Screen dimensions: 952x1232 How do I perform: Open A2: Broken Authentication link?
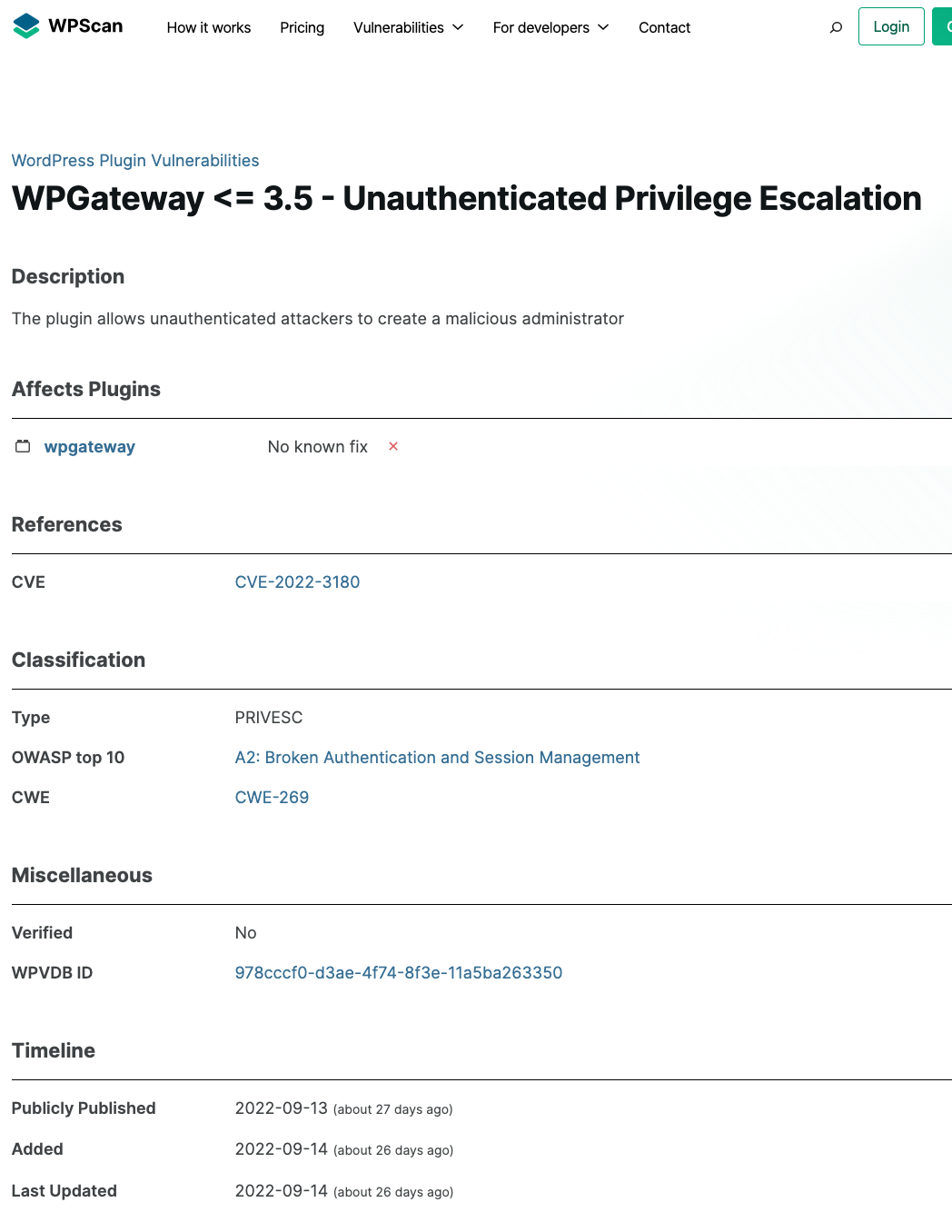point(437,758)
